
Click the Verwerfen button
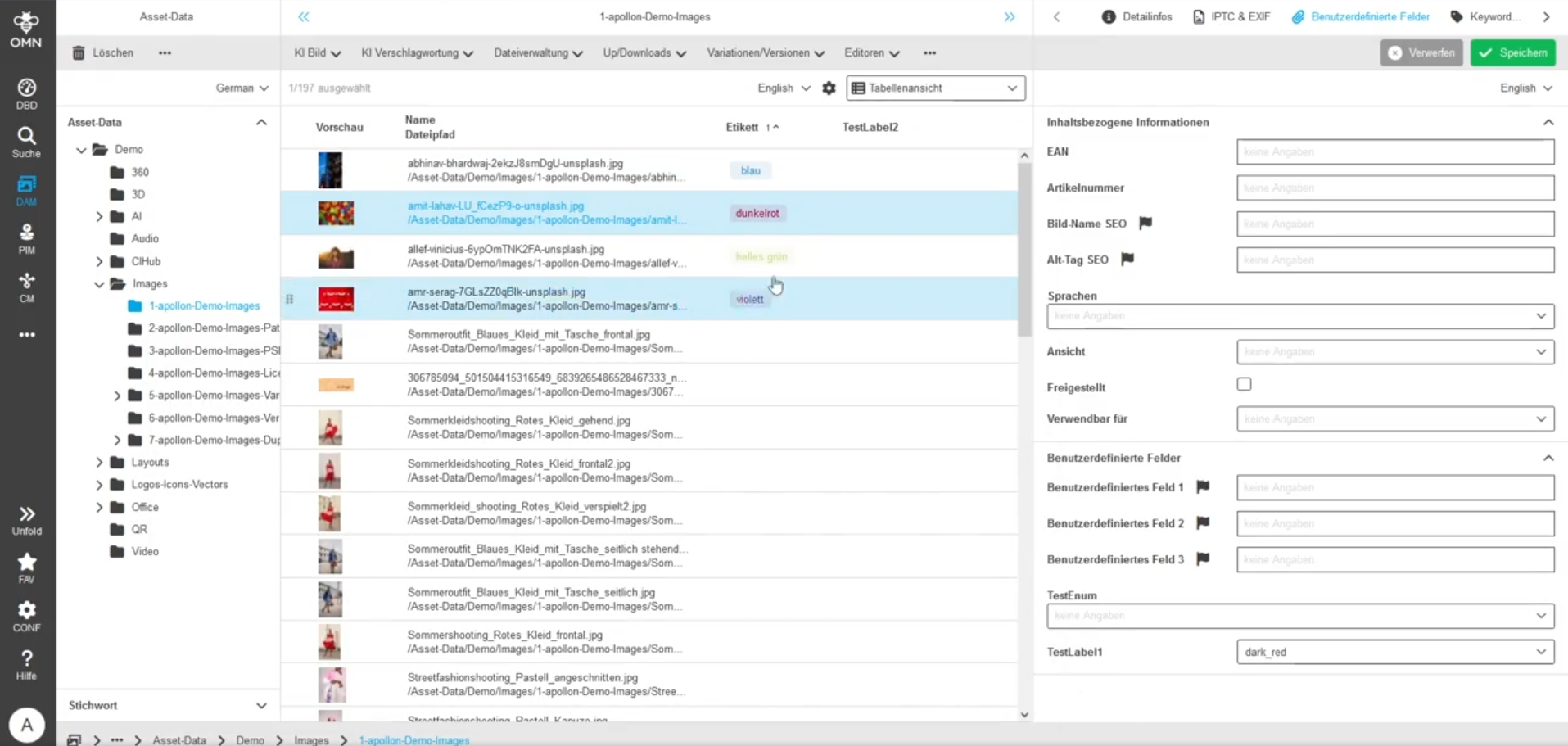click(x=1421, y=52)
